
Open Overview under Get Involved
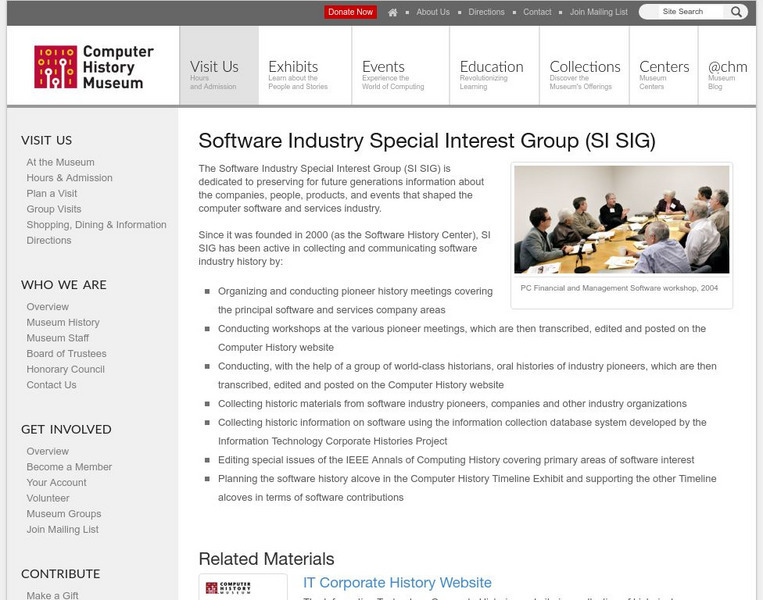click(48, 452)
